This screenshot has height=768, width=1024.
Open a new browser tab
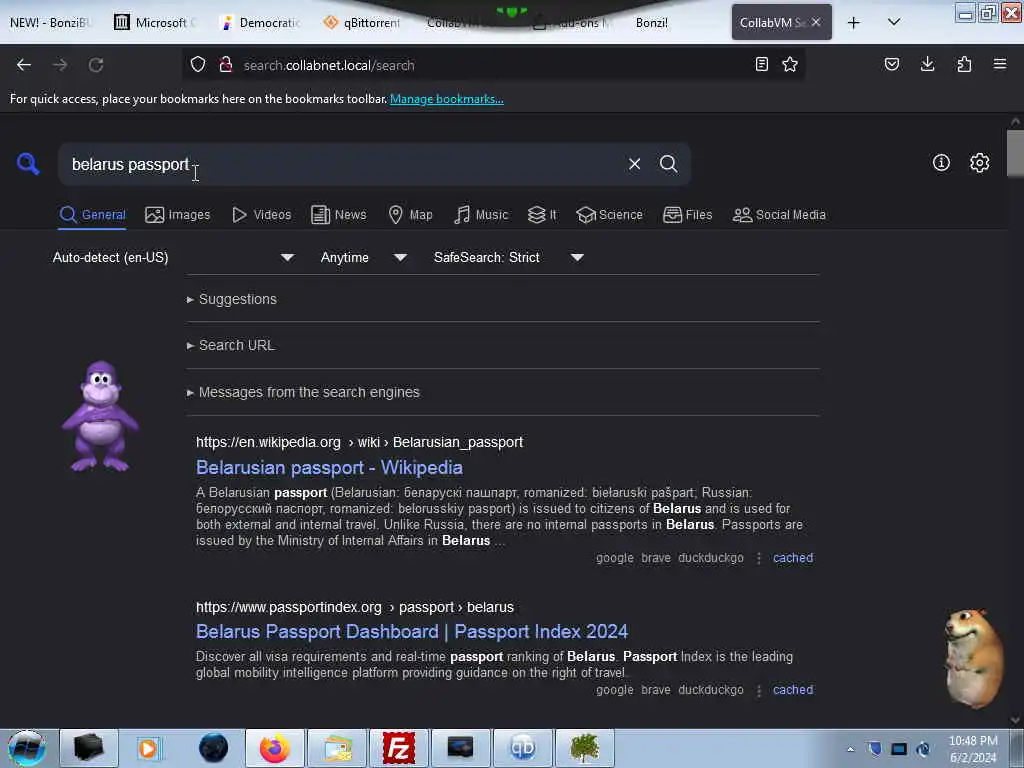(854, 23)
